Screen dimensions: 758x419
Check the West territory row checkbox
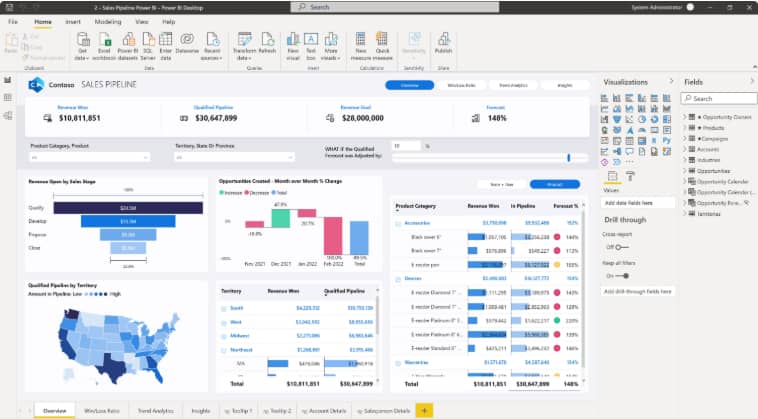click(x=223, y=322)
